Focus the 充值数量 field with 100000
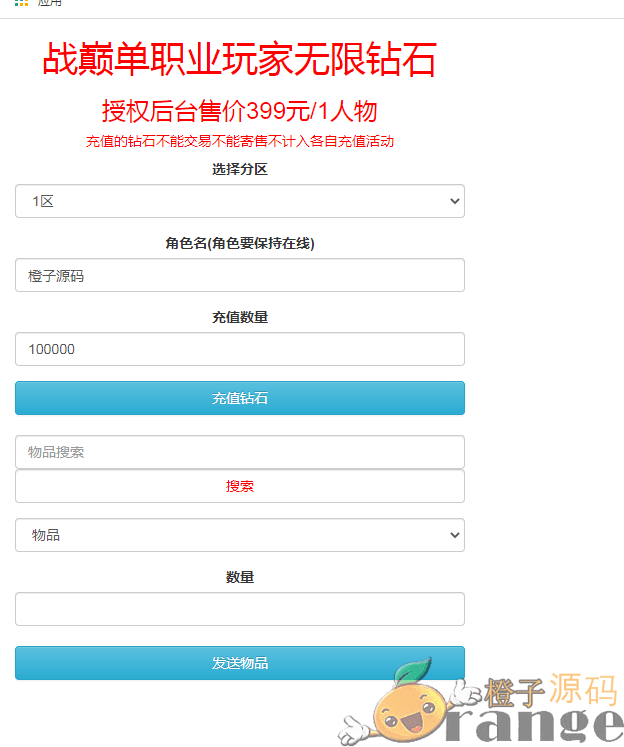The width and height of the screenshot is (624, 747). point(240,349)
